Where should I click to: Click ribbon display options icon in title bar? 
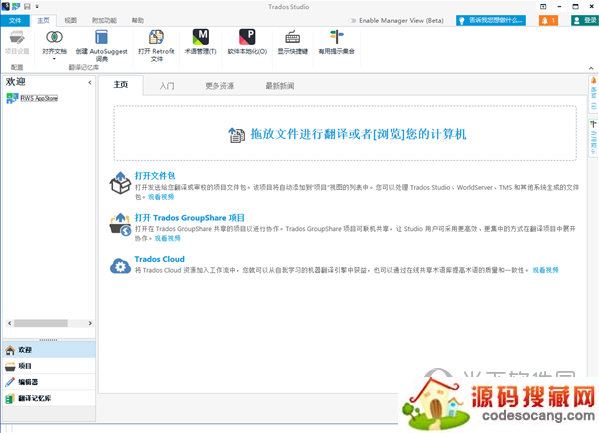coord(543,6)
